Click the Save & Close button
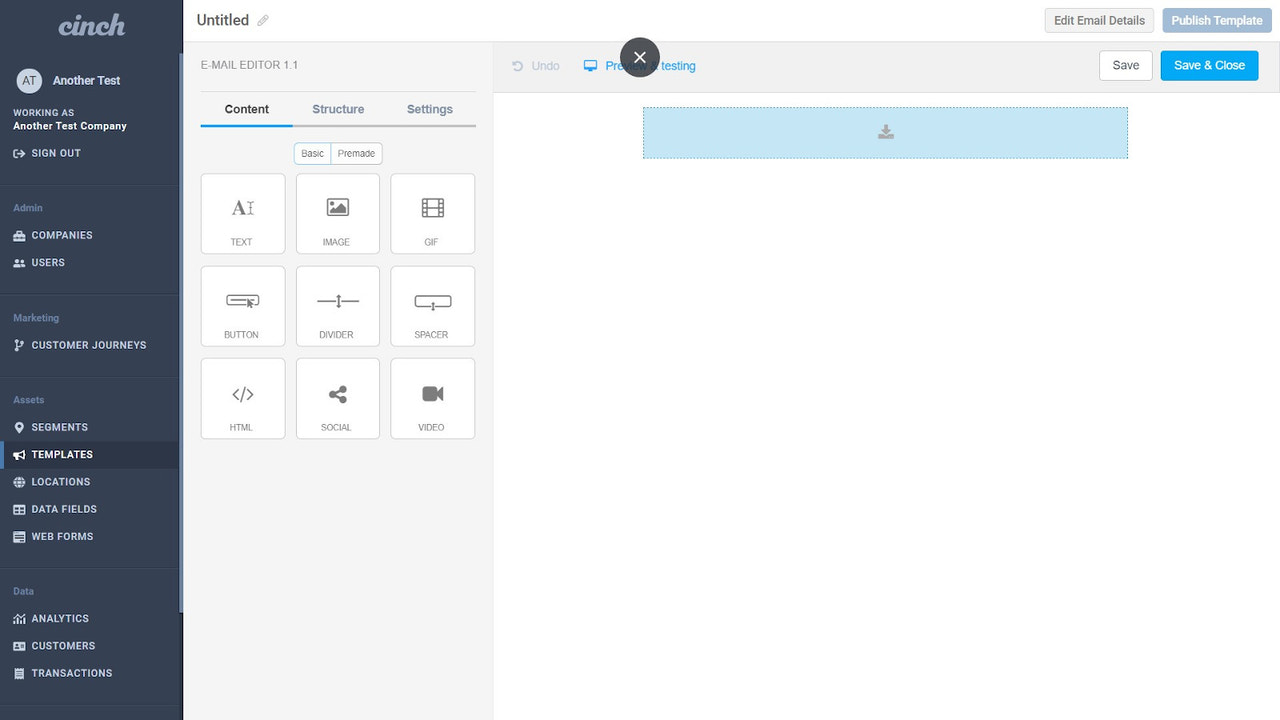The image size is (1280, 720). tap(1209, 64)
